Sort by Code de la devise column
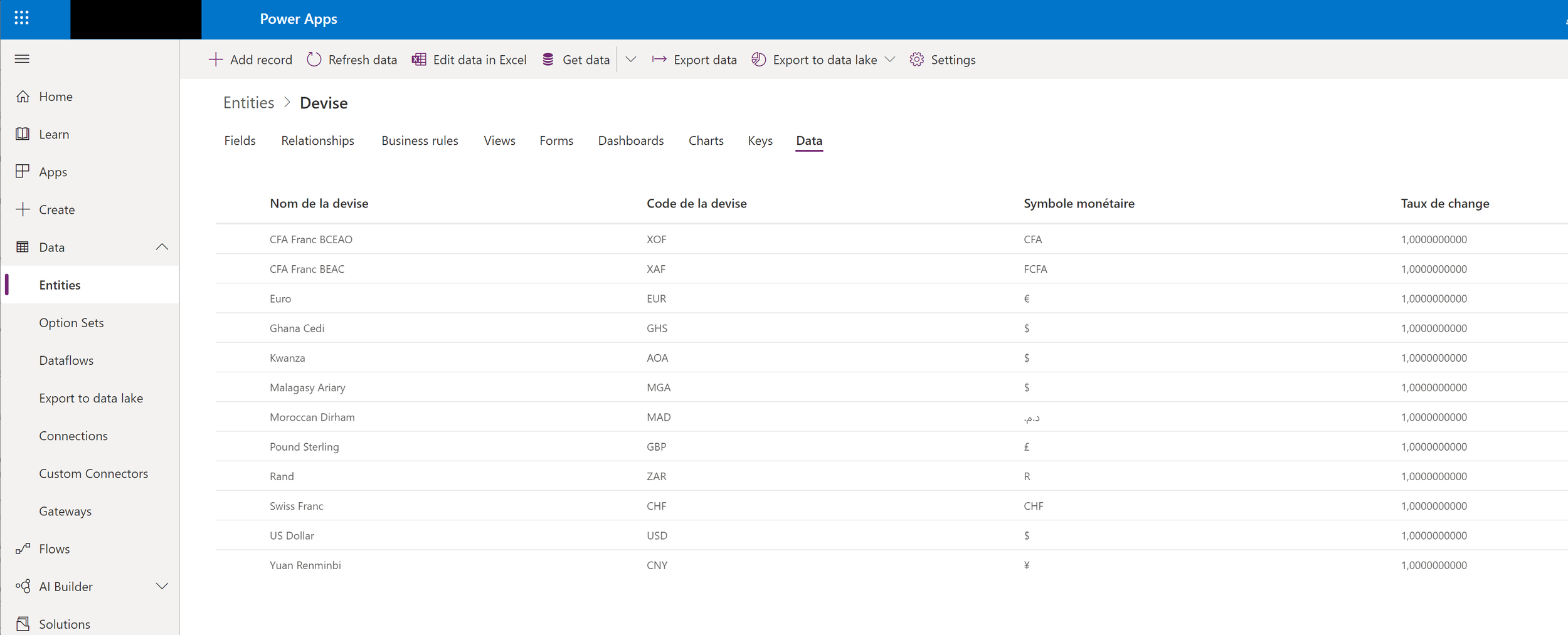Viewport: 1568px width, 635px height. 697,203
